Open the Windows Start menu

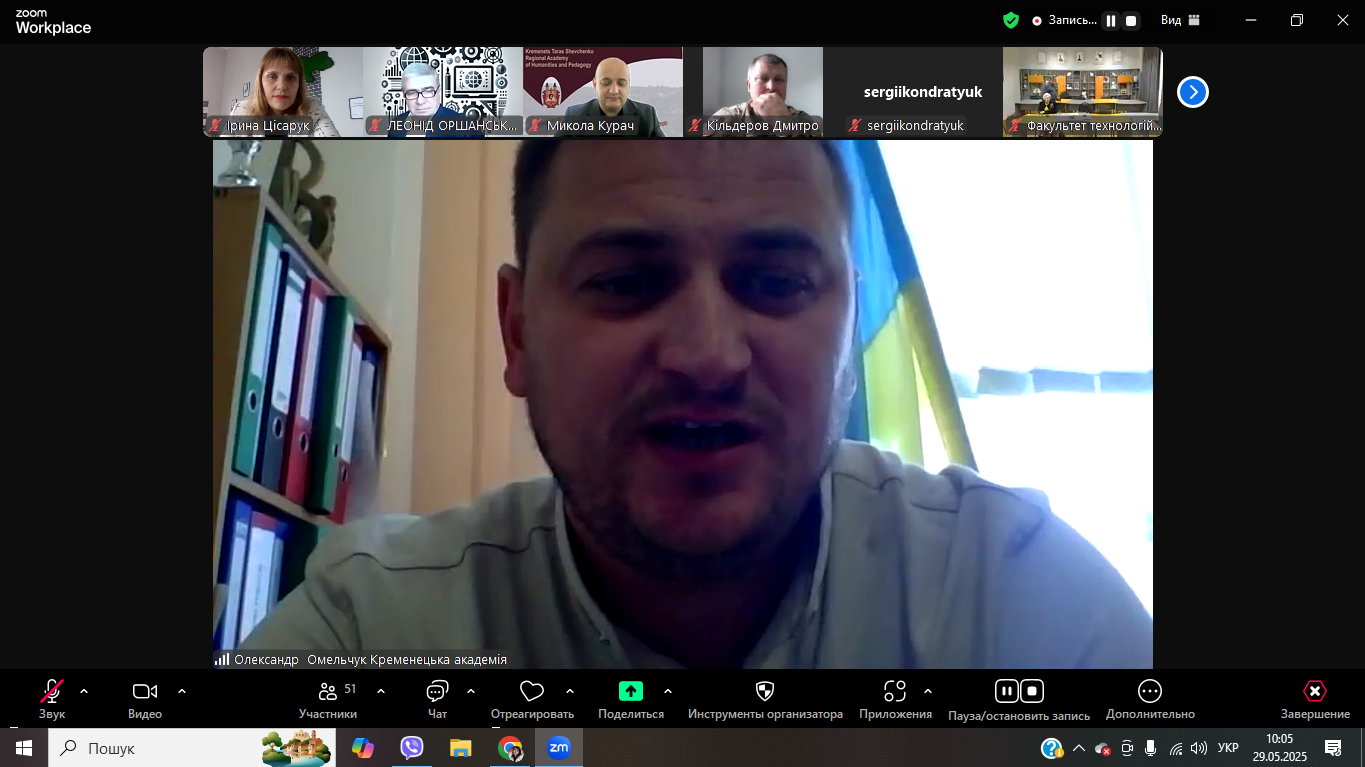coord(22,747)
